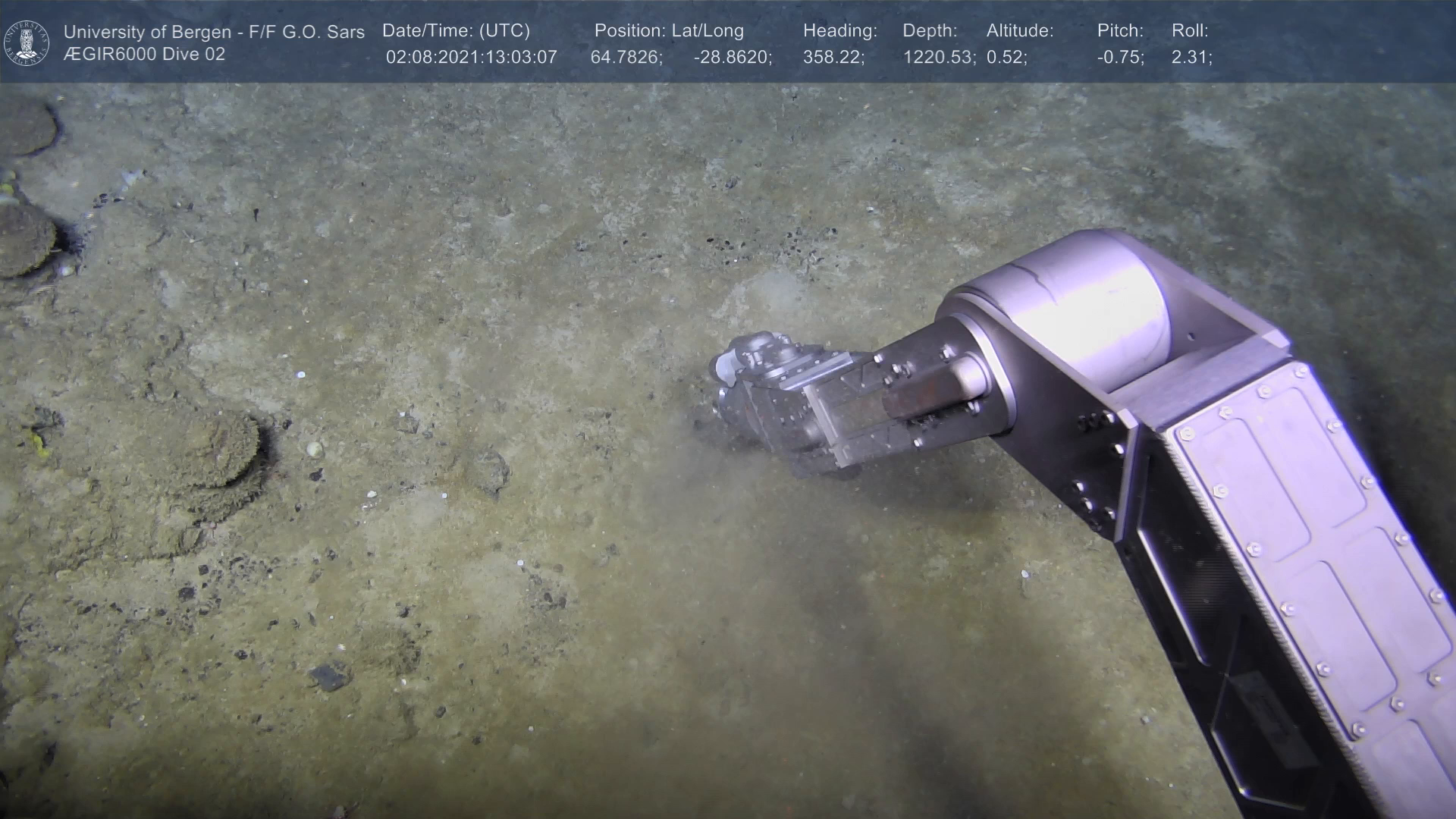The width and height of the screenshot is (1456, 819).
Task: Click the Heading label
Action: coord(839,31)
